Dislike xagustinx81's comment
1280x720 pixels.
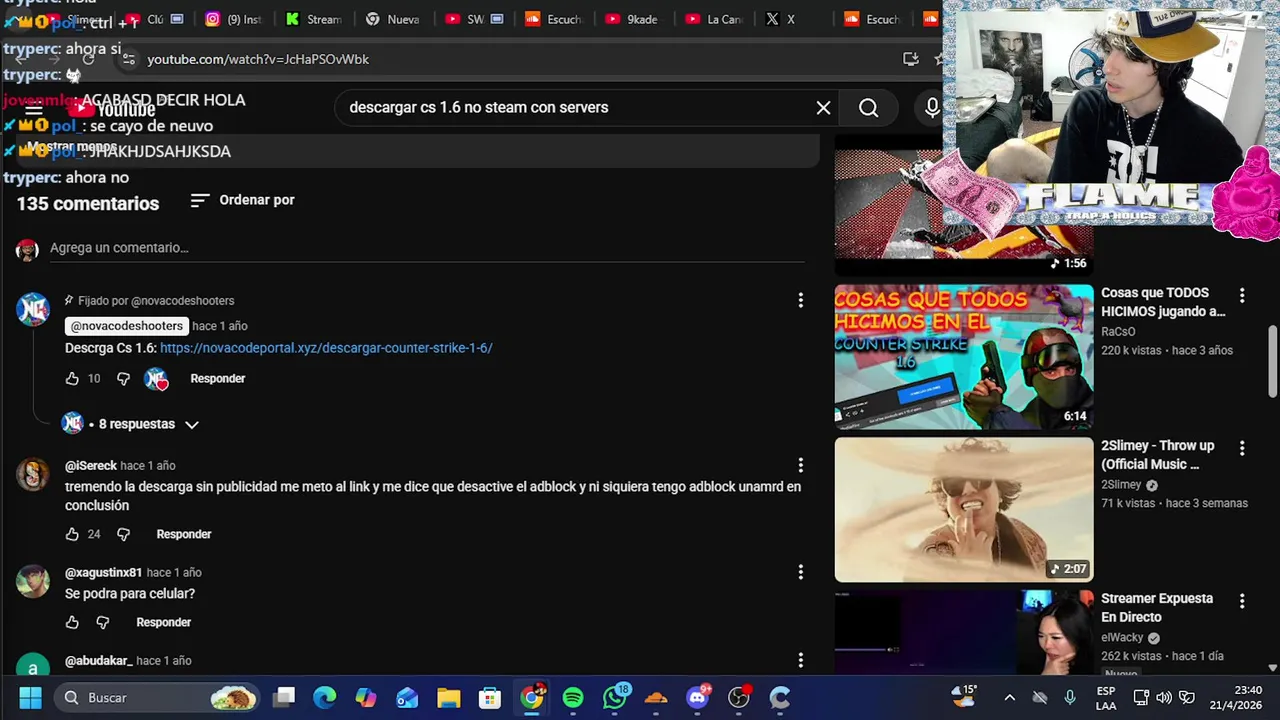click(103, 622)
